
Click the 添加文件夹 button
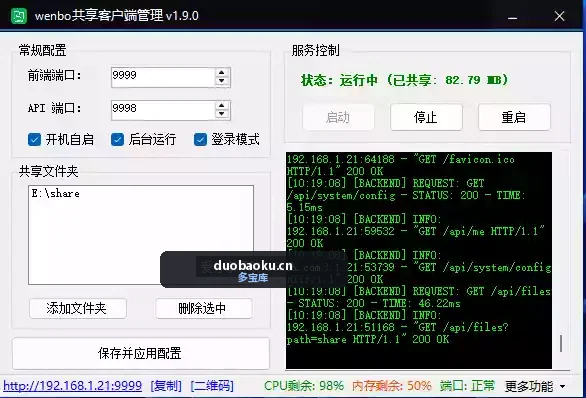[78, 309]
